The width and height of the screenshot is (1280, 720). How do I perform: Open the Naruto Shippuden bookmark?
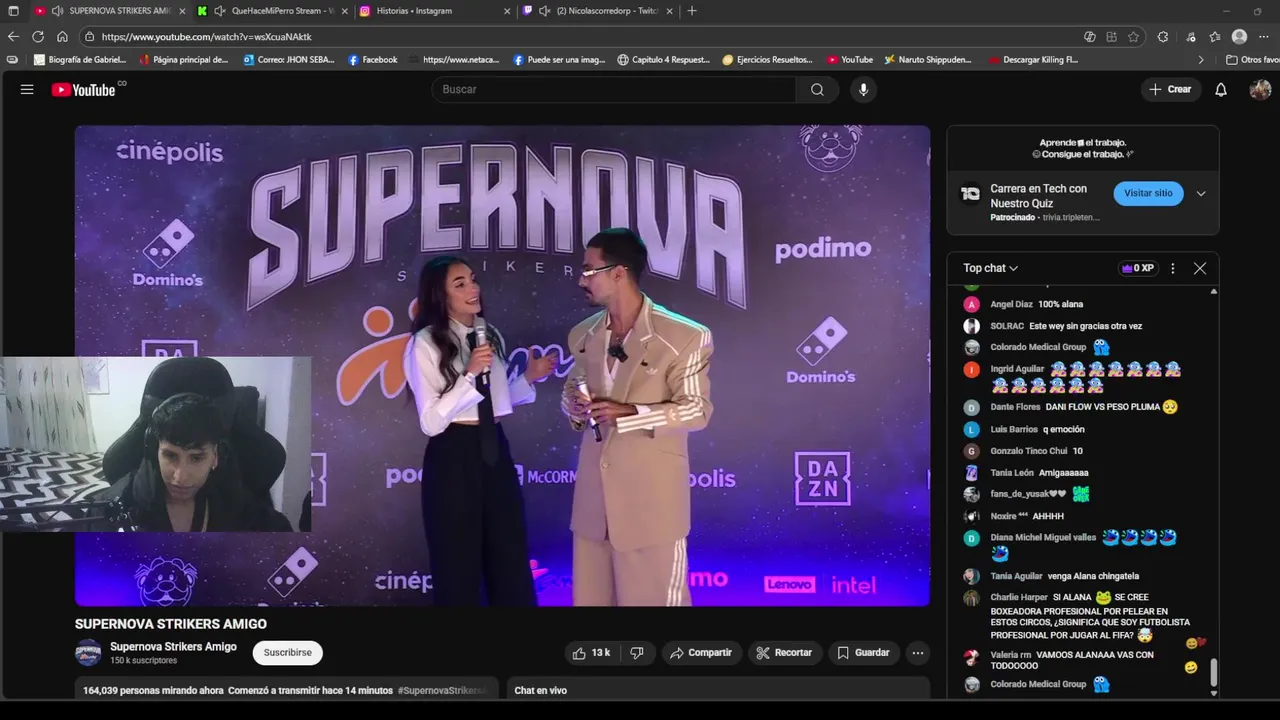pyautogui.click(x=927, y=60)
